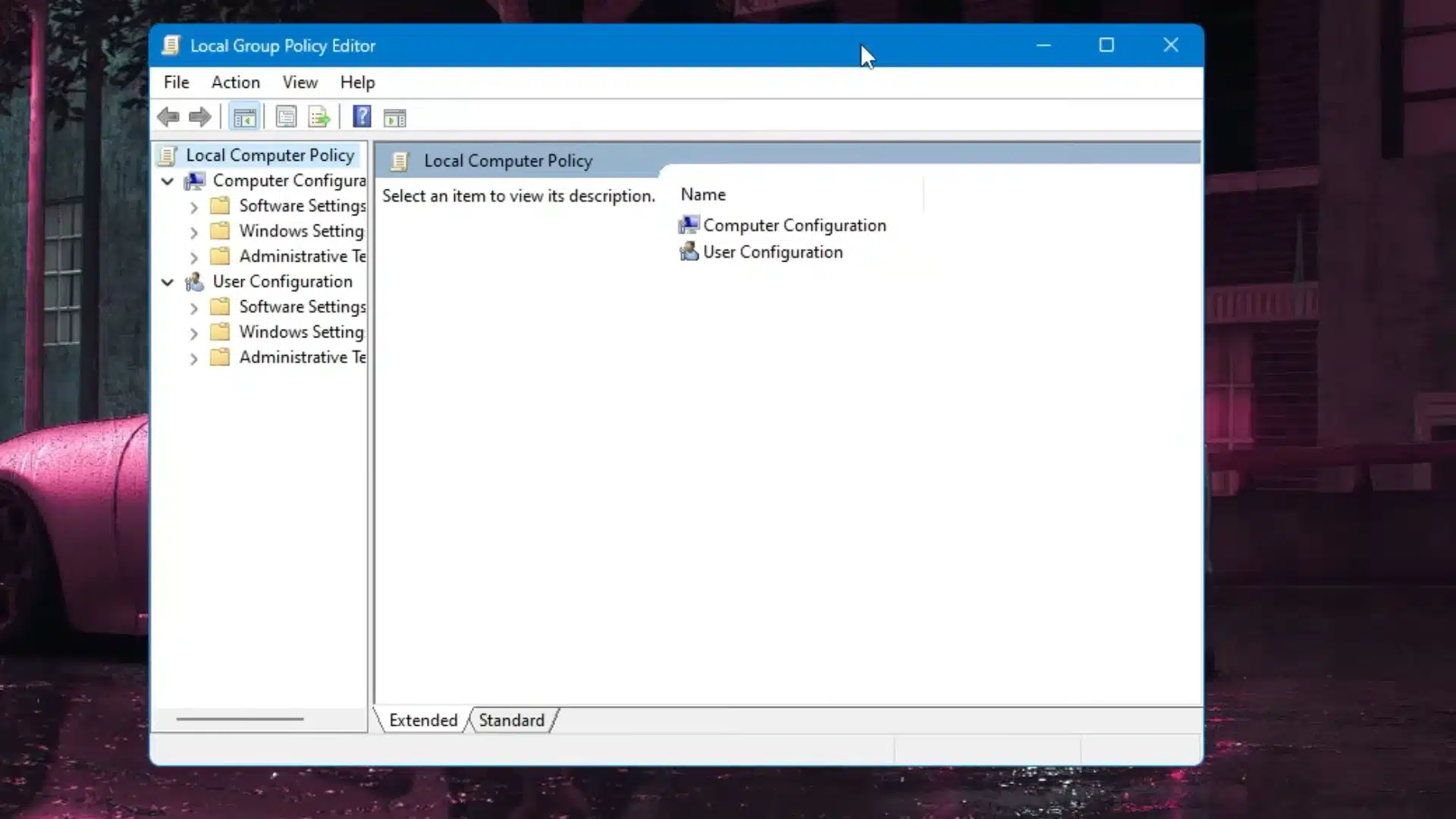Select Computer Configuration in the Name list

pos(795,225)
